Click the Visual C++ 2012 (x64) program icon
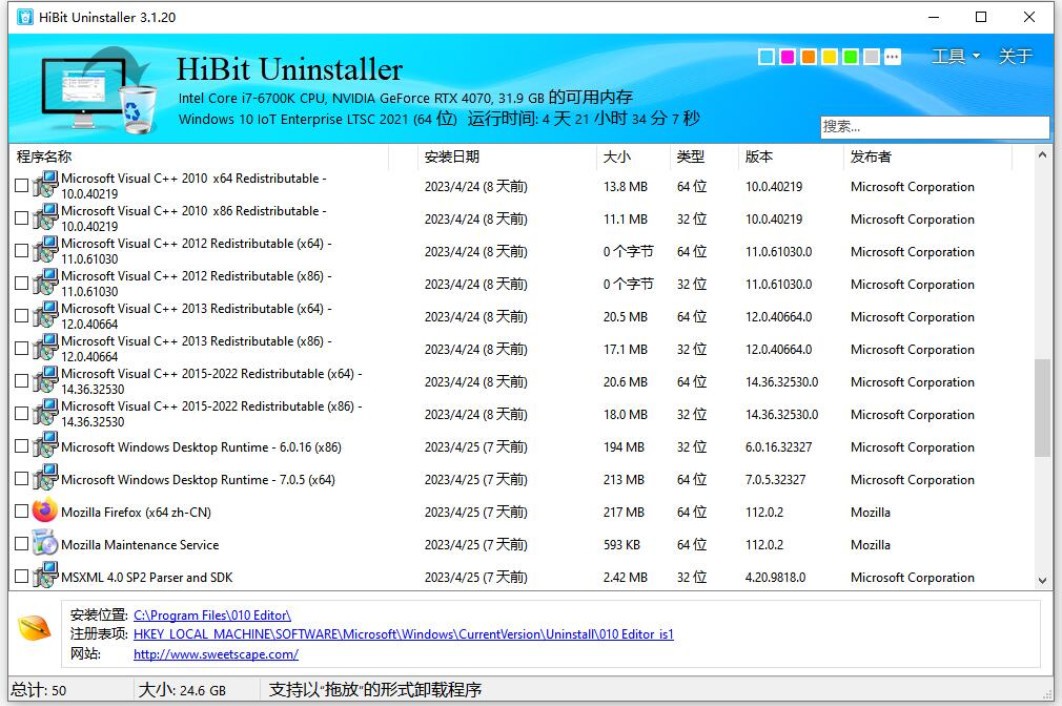This screenshot has width=1062, height=706. tap(45, 249)
